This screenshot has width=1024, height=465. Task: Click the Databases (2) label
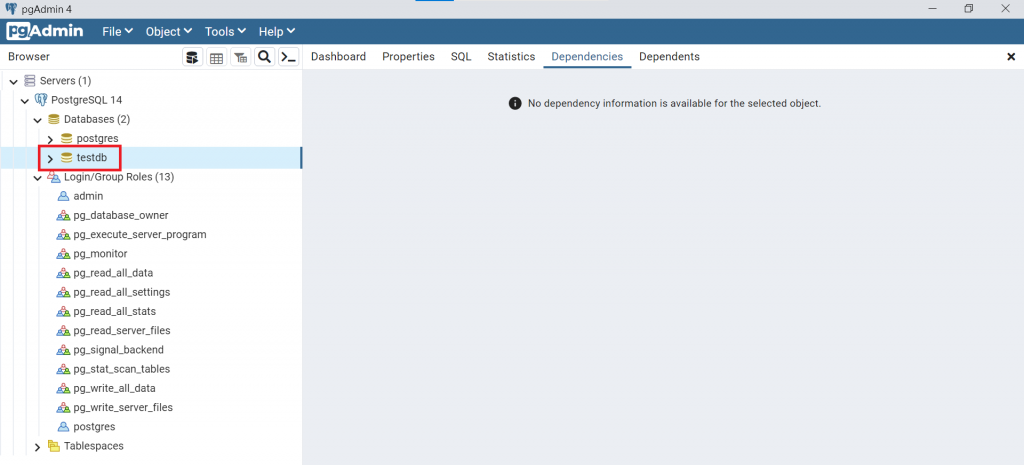pyautogui.click(x=97, y=120)
